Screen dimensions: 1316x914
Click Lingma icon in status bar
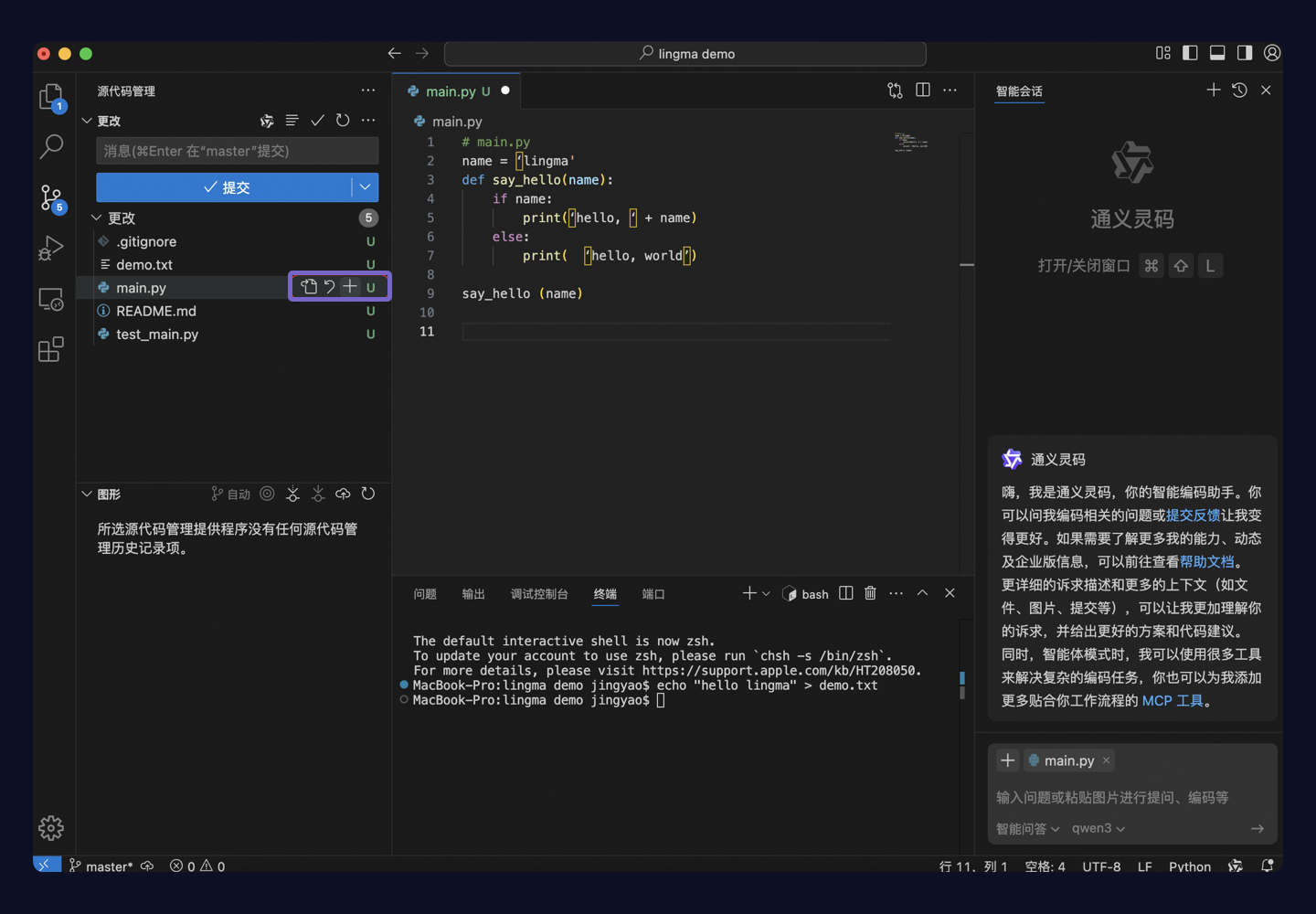coord(1236,866)
